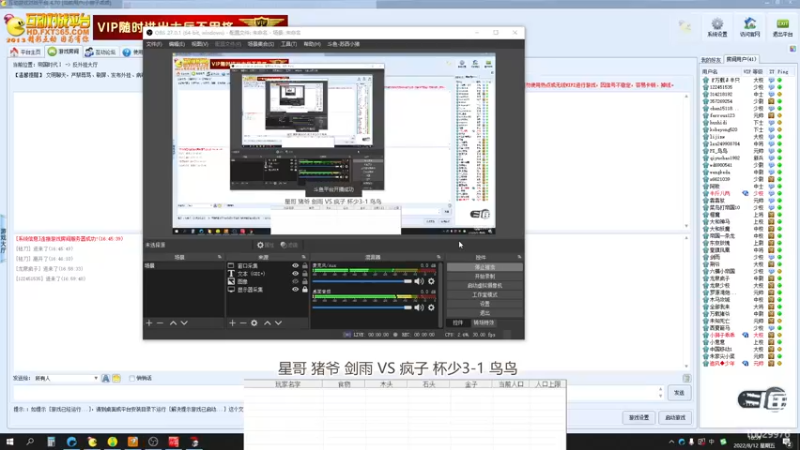Image resolution: width=800 pixels, height=450 pixels.
Task: Pop out the 来源 dock
Action: [x=304, y=257]
